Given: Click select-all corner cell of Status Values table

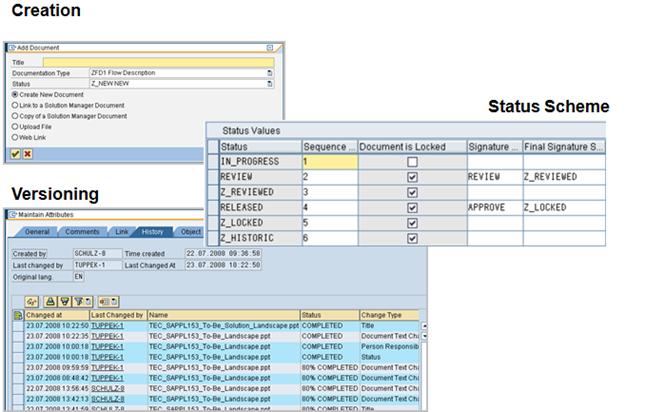Looking at the screenshot, I should tap(213, 147).
